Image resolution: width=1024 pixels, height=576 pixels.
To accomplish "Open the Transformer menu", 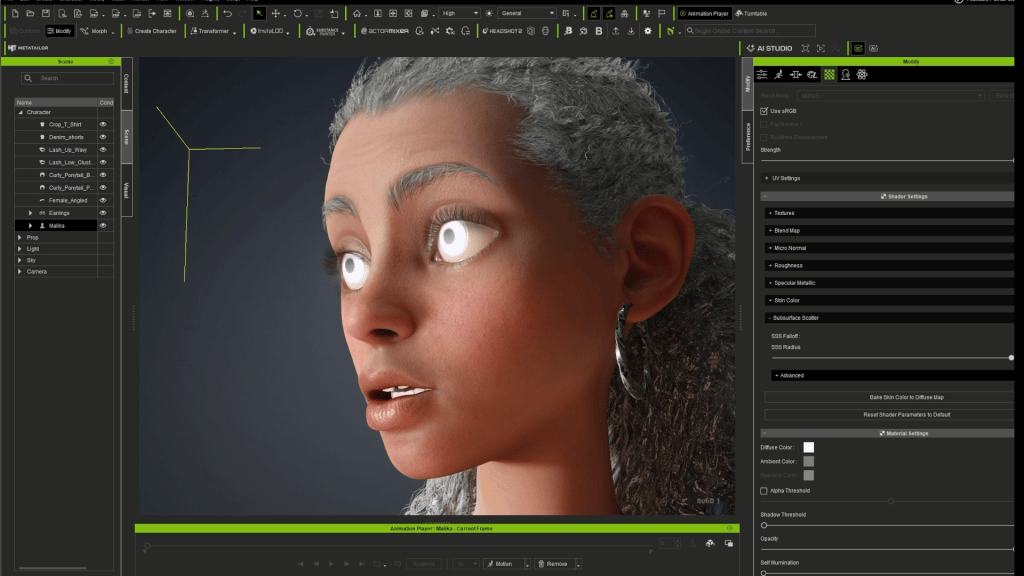I will click(x=213, y=31).
